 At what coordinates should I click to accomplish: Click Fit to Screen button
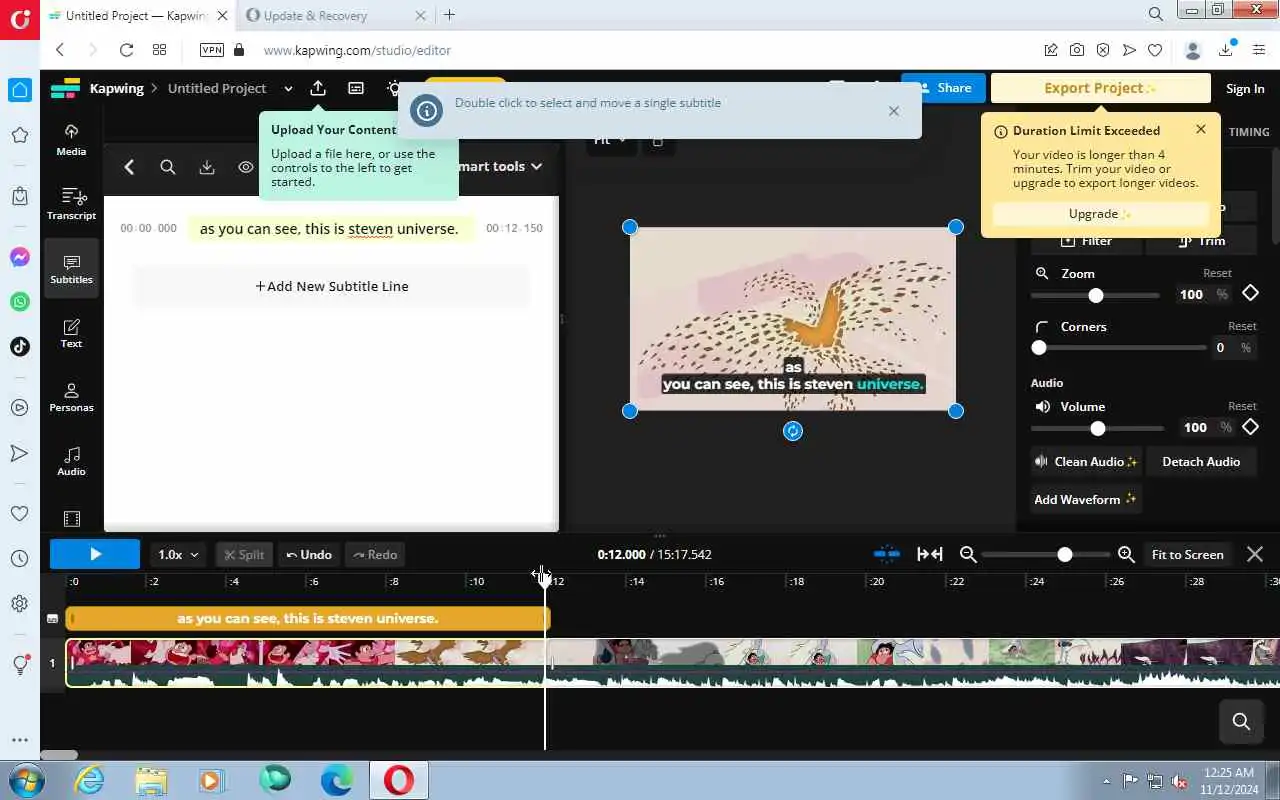(1187, 554)
